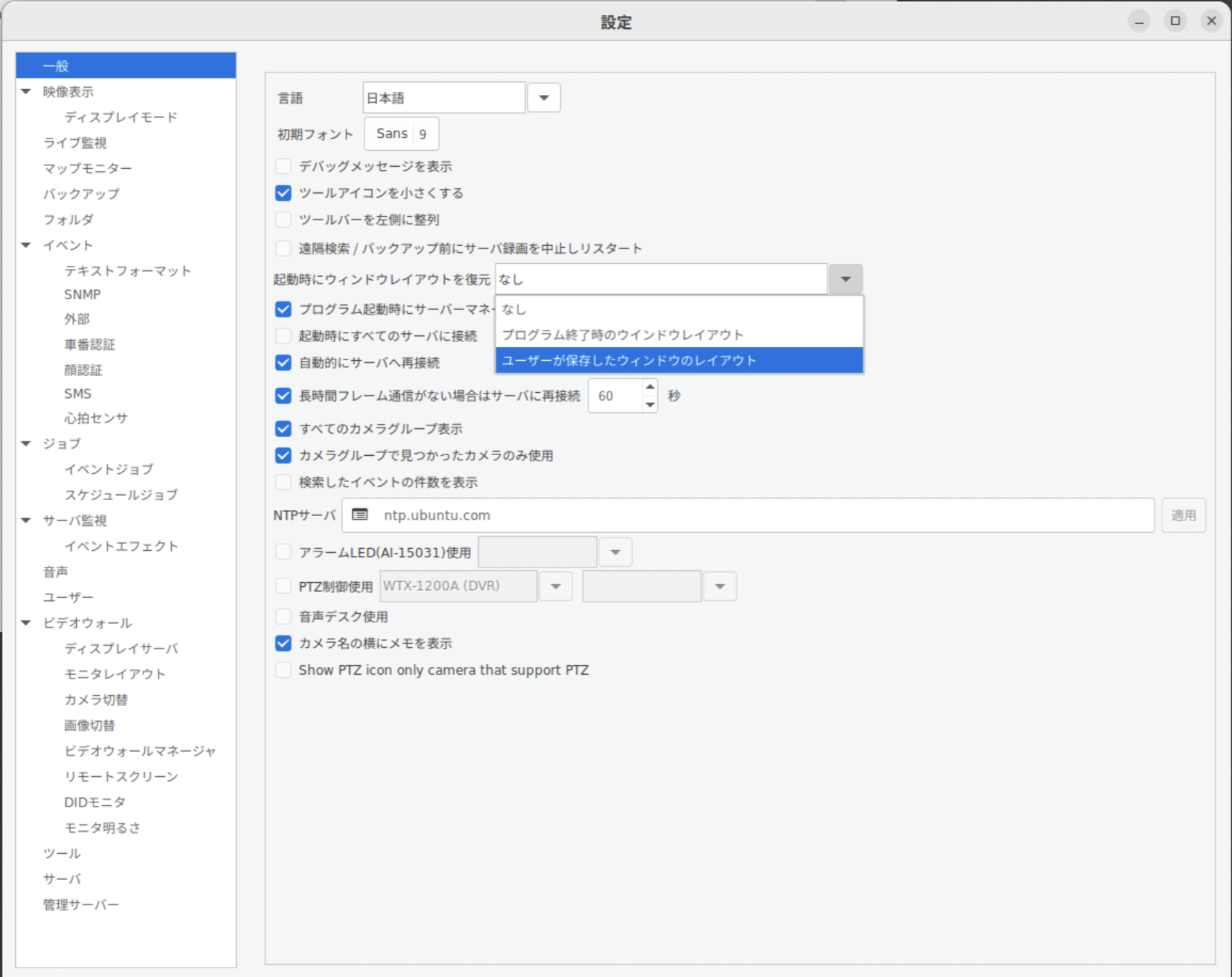Open the 言語 language dropdown arrow
Screen dimensions: 1232x977
(x=544, y=98)
